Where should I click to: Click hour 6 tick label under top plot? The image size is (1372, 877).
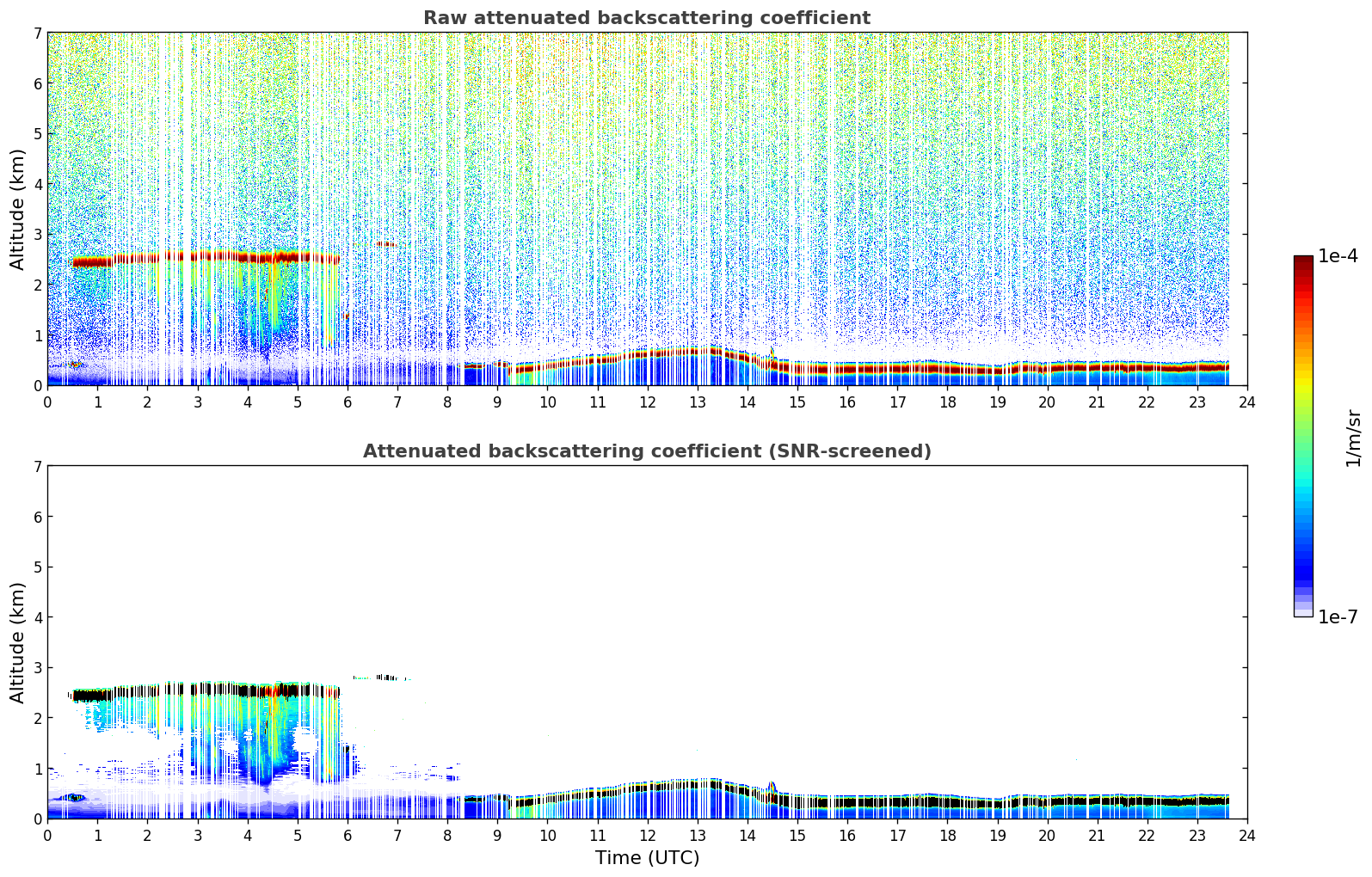[x=348, y=402]
